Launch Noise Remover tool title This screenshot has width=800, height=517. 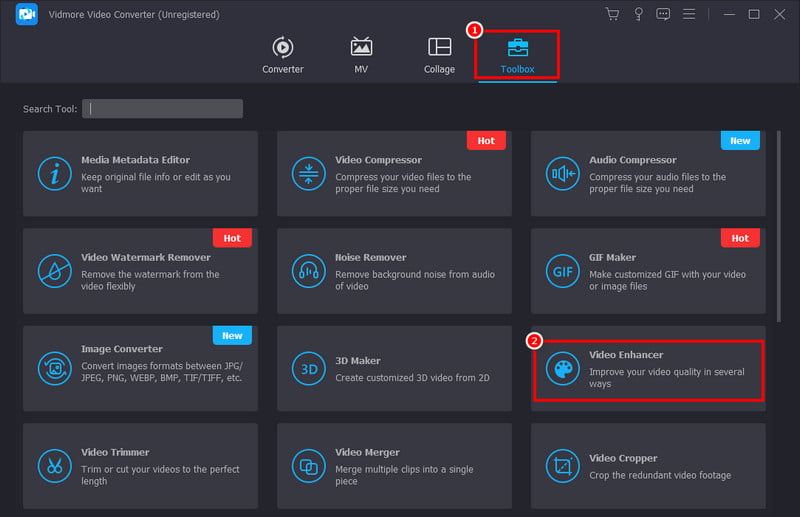(370, 257)
